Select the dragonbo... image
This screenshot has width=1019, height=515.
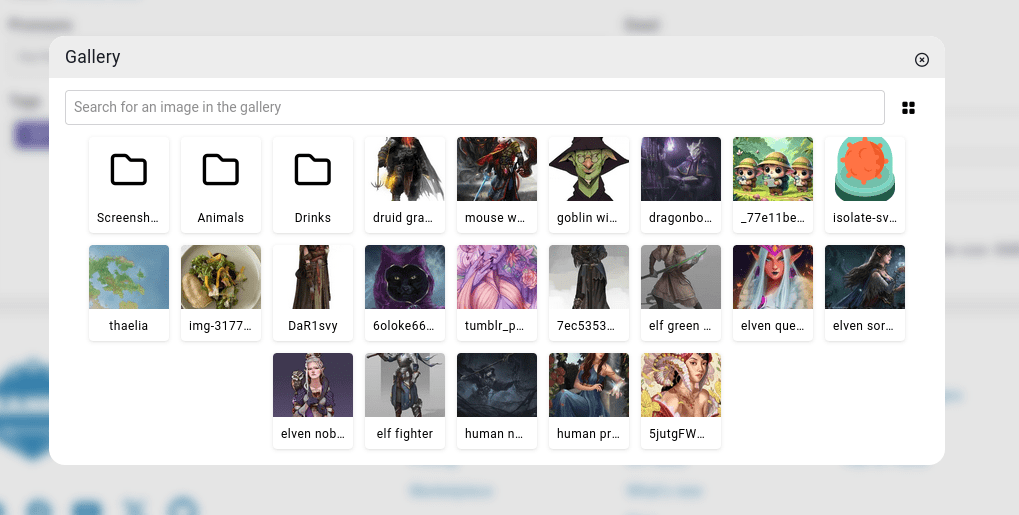[x=681, y=185]
